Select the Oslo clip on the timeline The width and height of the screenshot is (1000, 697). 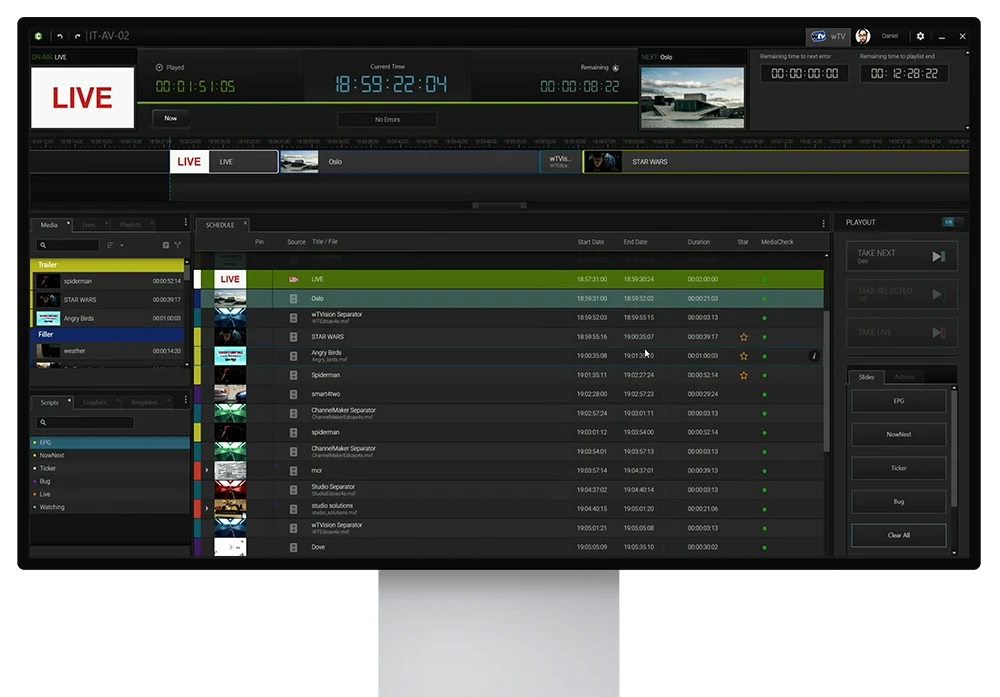point(409,162)
